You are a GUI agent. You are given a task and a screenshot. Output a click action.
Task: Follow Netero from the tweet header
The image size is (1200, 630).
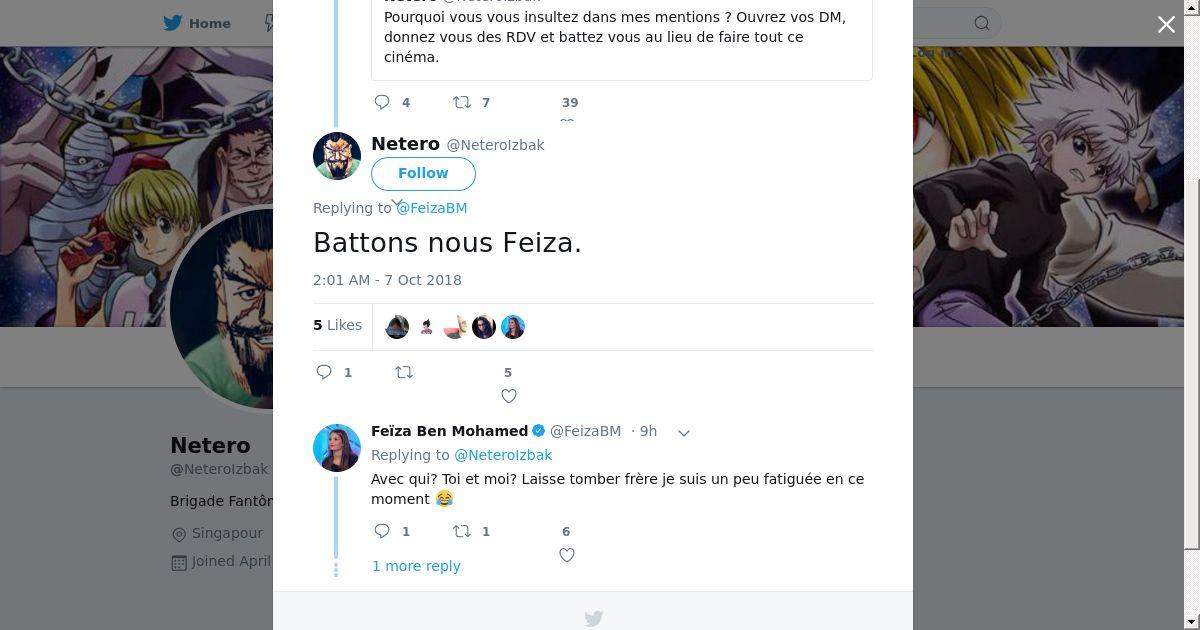pyautogui.click(x=423, y=174)
